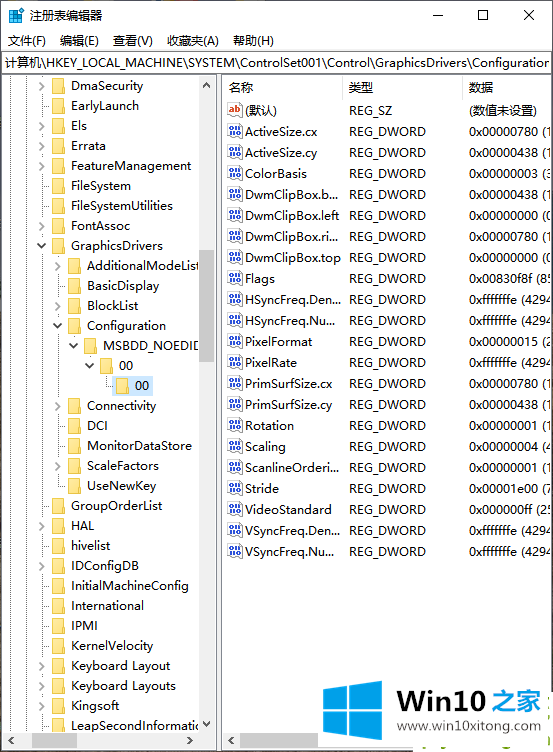The image size is (553, 752).
Task: Select the MonitorDataStore folder icon
Action: [74, 446]
